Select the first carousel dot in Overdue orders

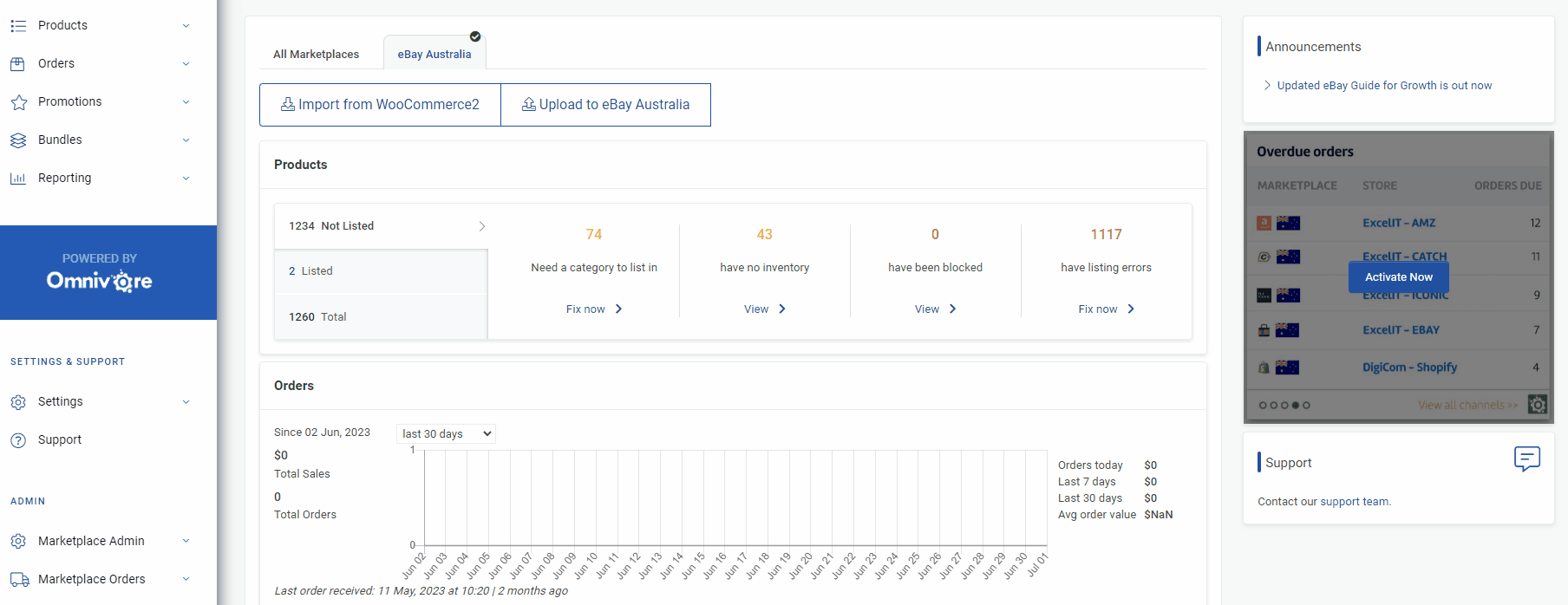(x=1263, y=405)
